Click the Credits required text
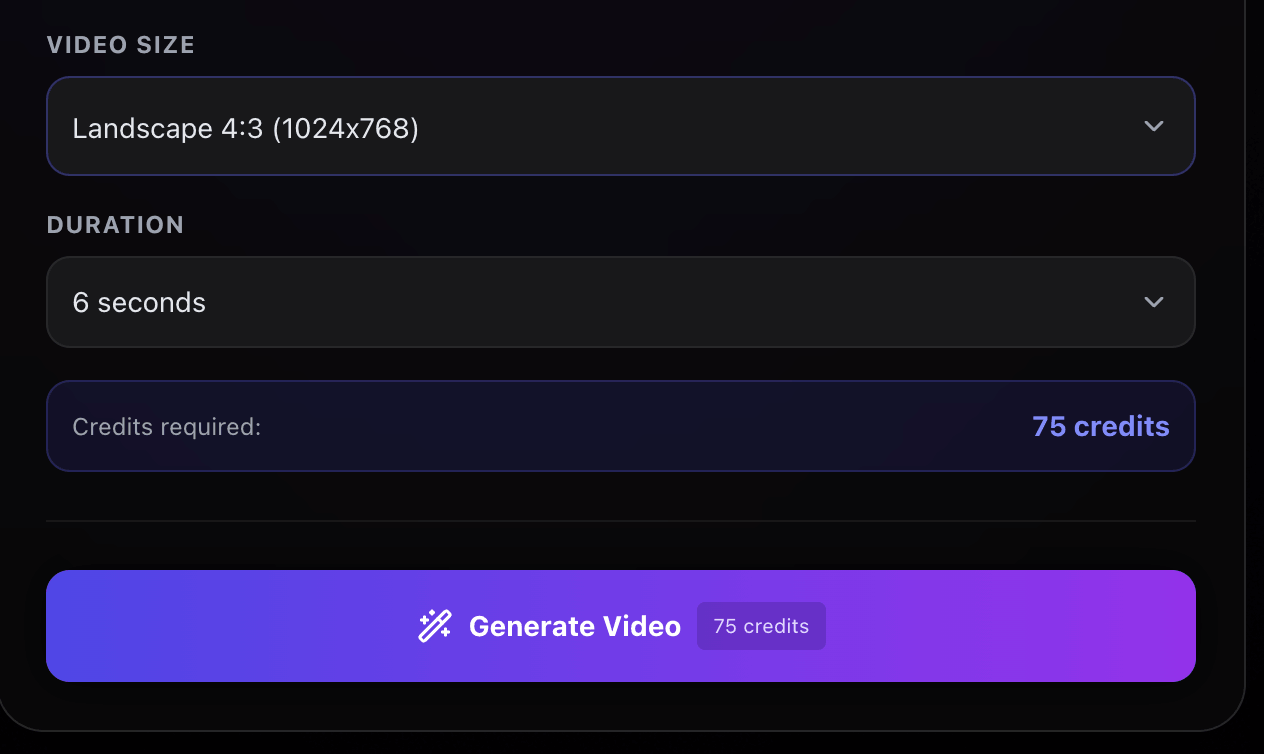Viewport: 1264px width, 754px height. coord(166,425)
